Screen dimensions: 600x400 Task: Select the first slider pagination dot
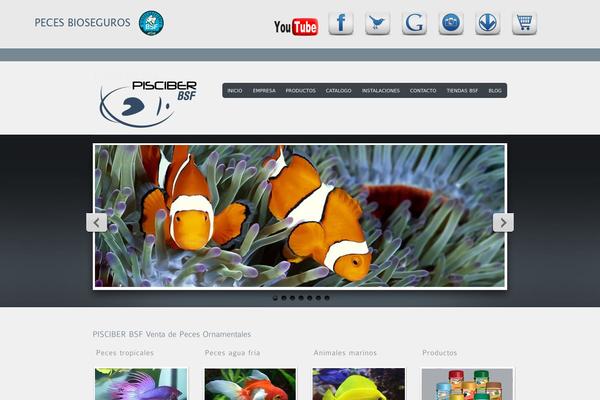point(275,298)
